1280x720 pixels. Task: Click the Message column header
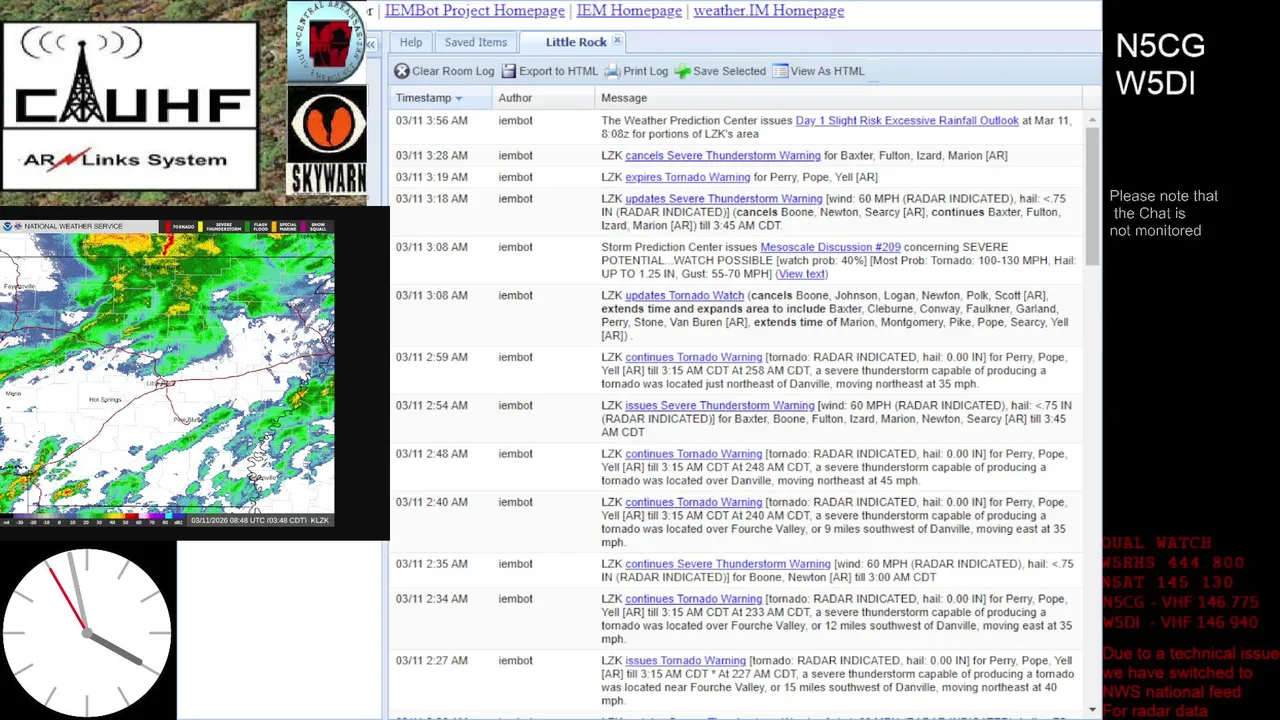tap(838, 98)
